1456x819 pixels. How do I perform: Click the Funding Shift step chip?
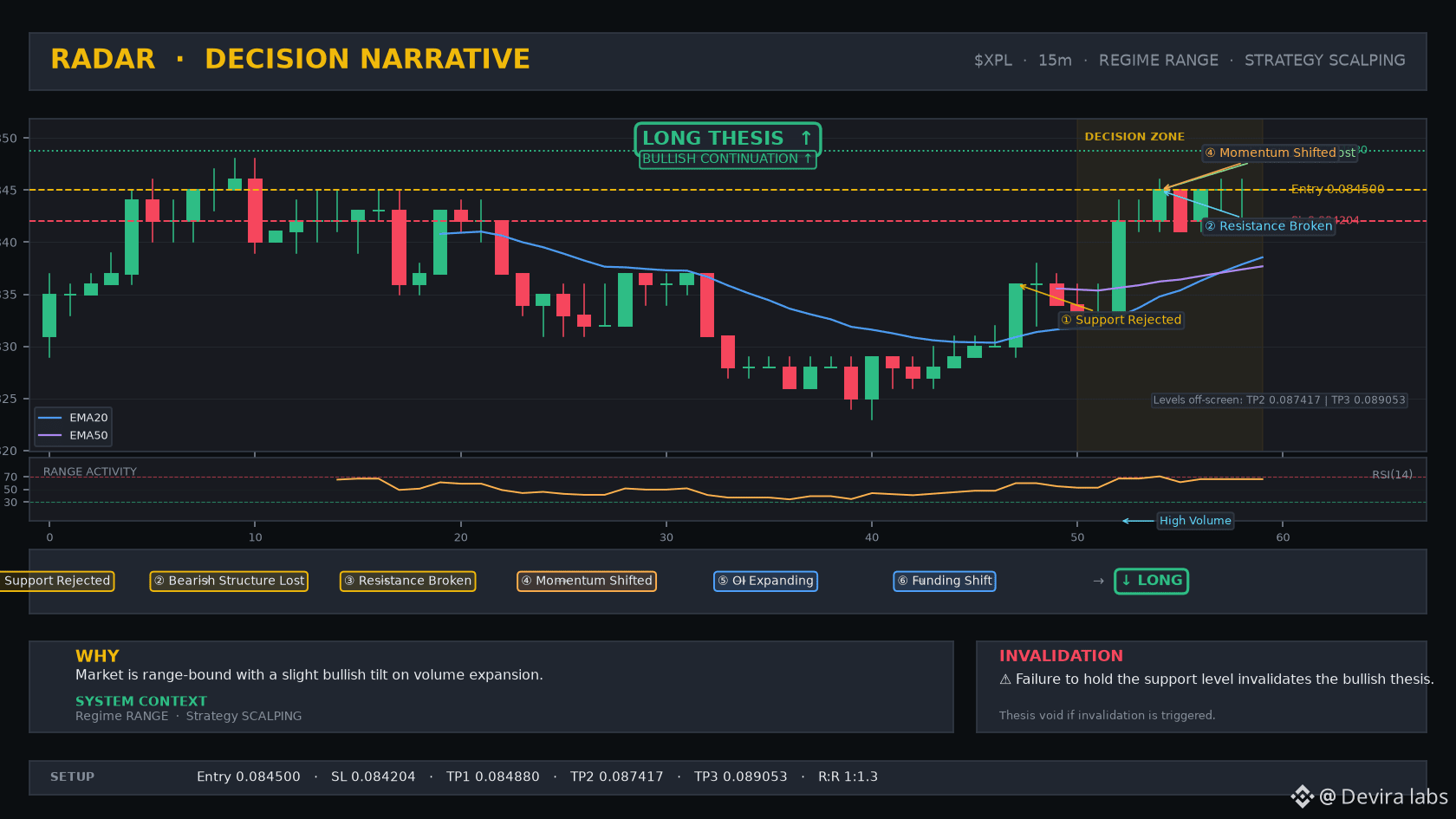pyautogui.click(x=945, y=581)
